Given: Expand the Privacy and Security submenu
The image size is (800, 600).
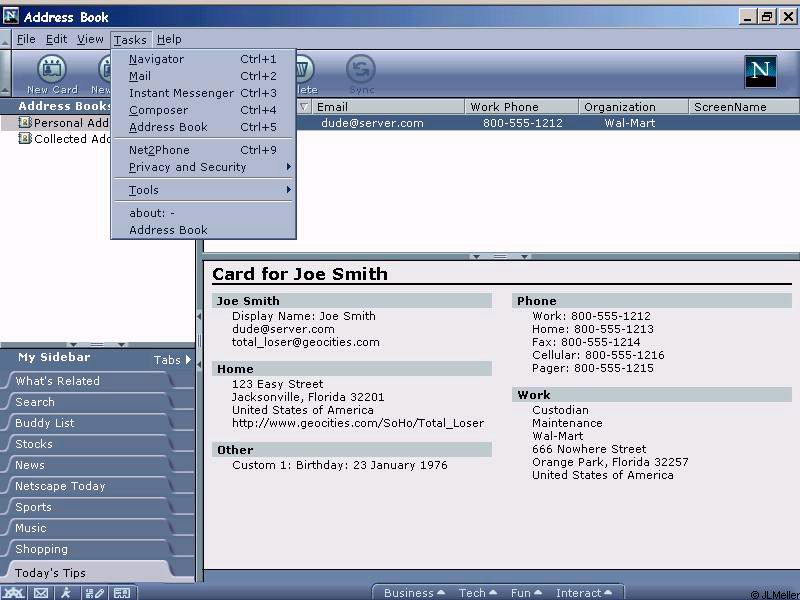Looking at the screenshot, I should [203, 167].
